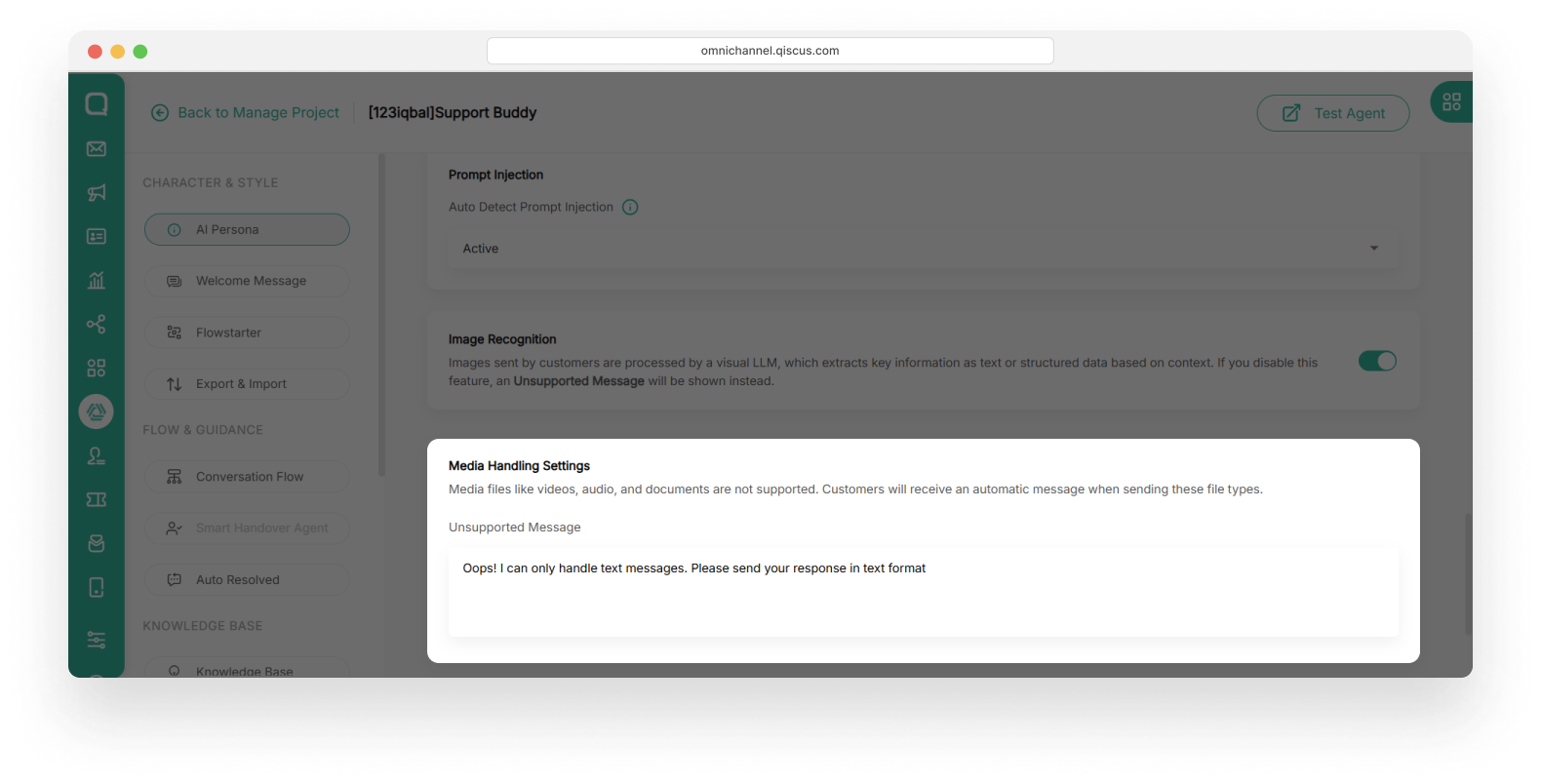Click the "Media Handling Settings" heading
Screen dimensions: 1541x784
pos(519,466)
